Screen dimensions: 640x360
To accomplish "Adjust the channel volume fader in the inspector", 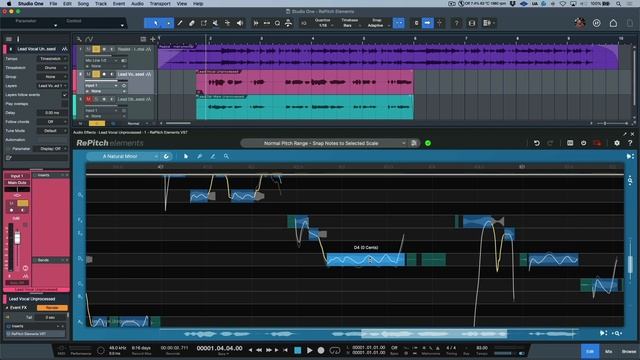I will click(x=17, y=238).
